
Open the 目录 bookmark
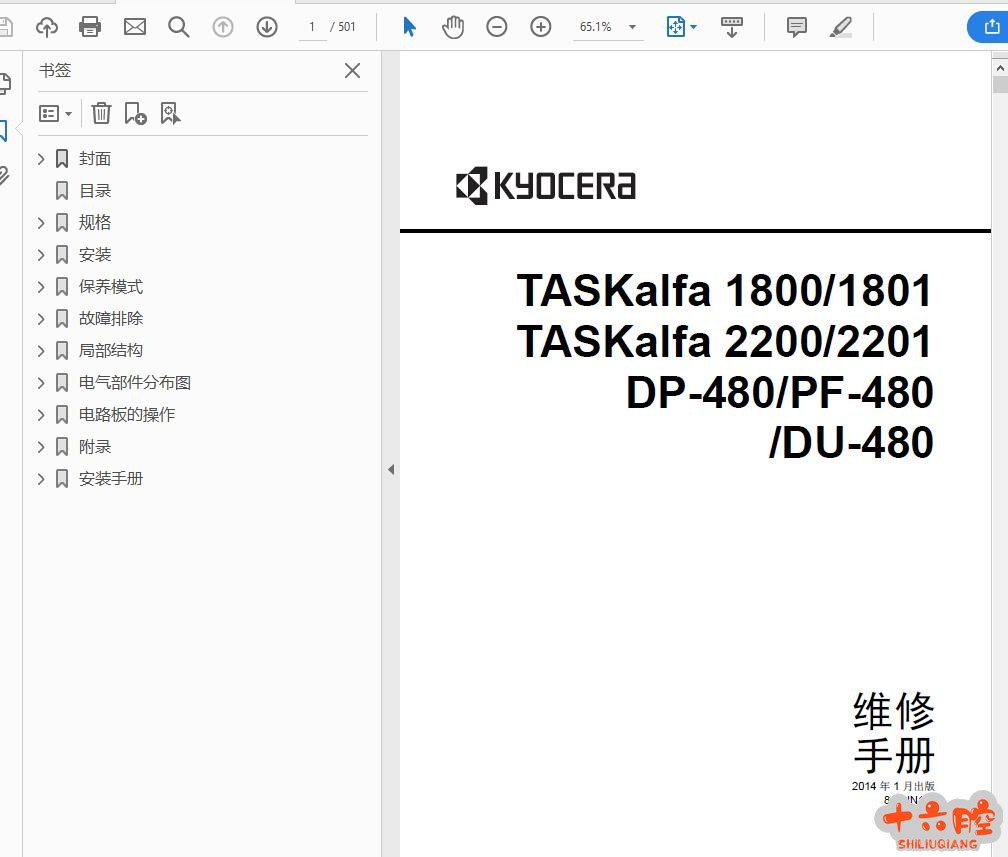95,191
